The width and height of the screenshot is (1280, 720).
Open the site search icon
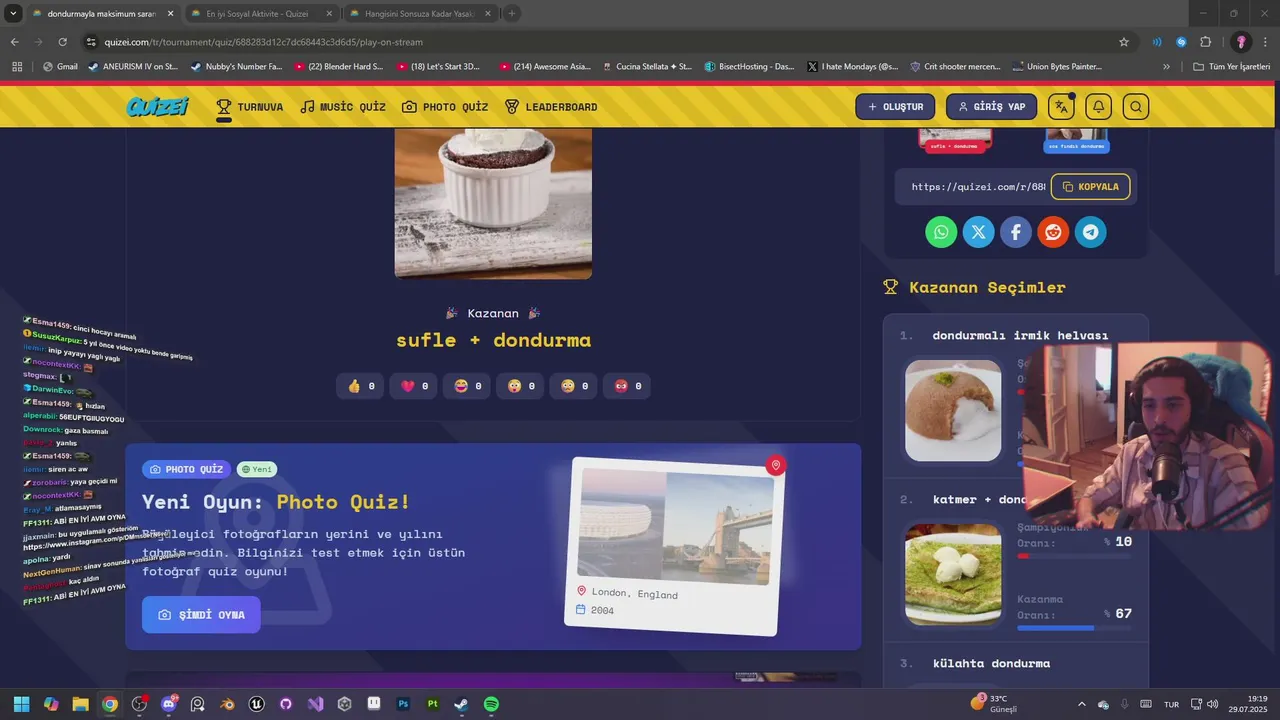1135,106
